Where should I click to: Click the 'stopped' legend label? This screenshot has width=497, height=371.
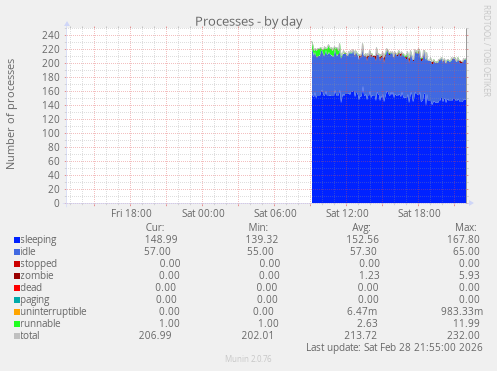coord(39,263)
